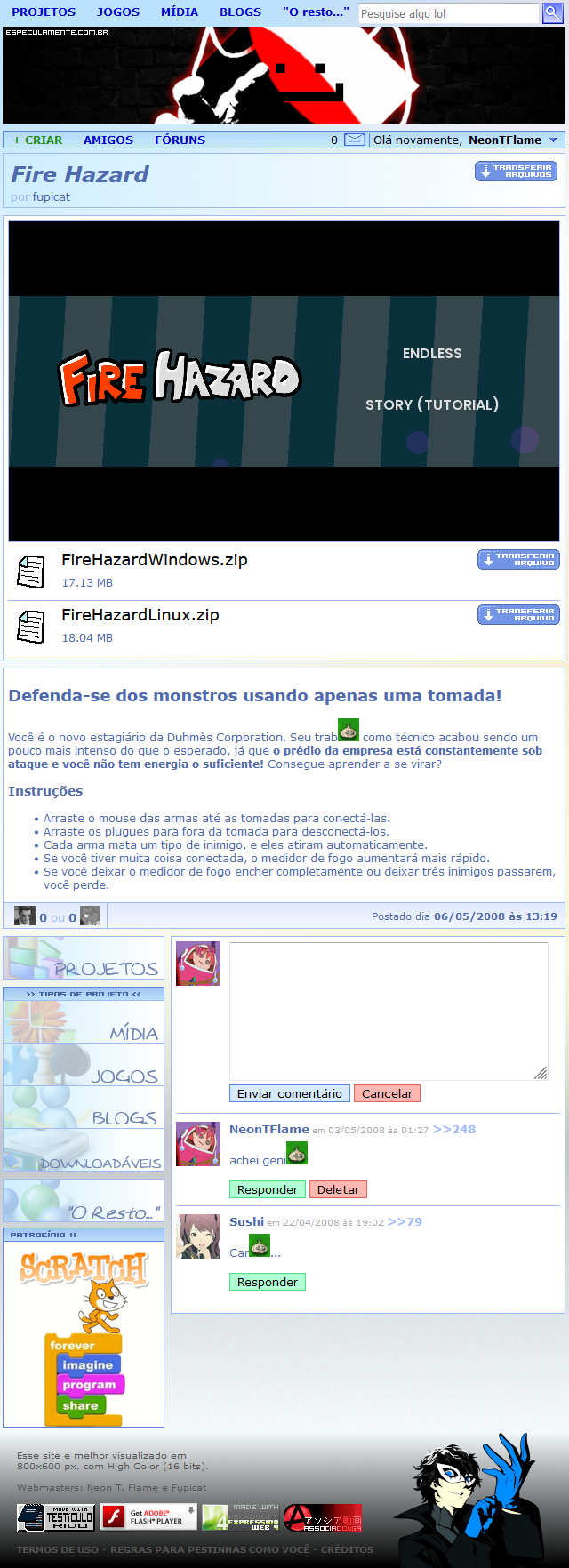The height and width of the screenshot is (1568, 569).
Task: Click the onion emoticon in Sushi's comment
Action: click(x=259, y=1245)
